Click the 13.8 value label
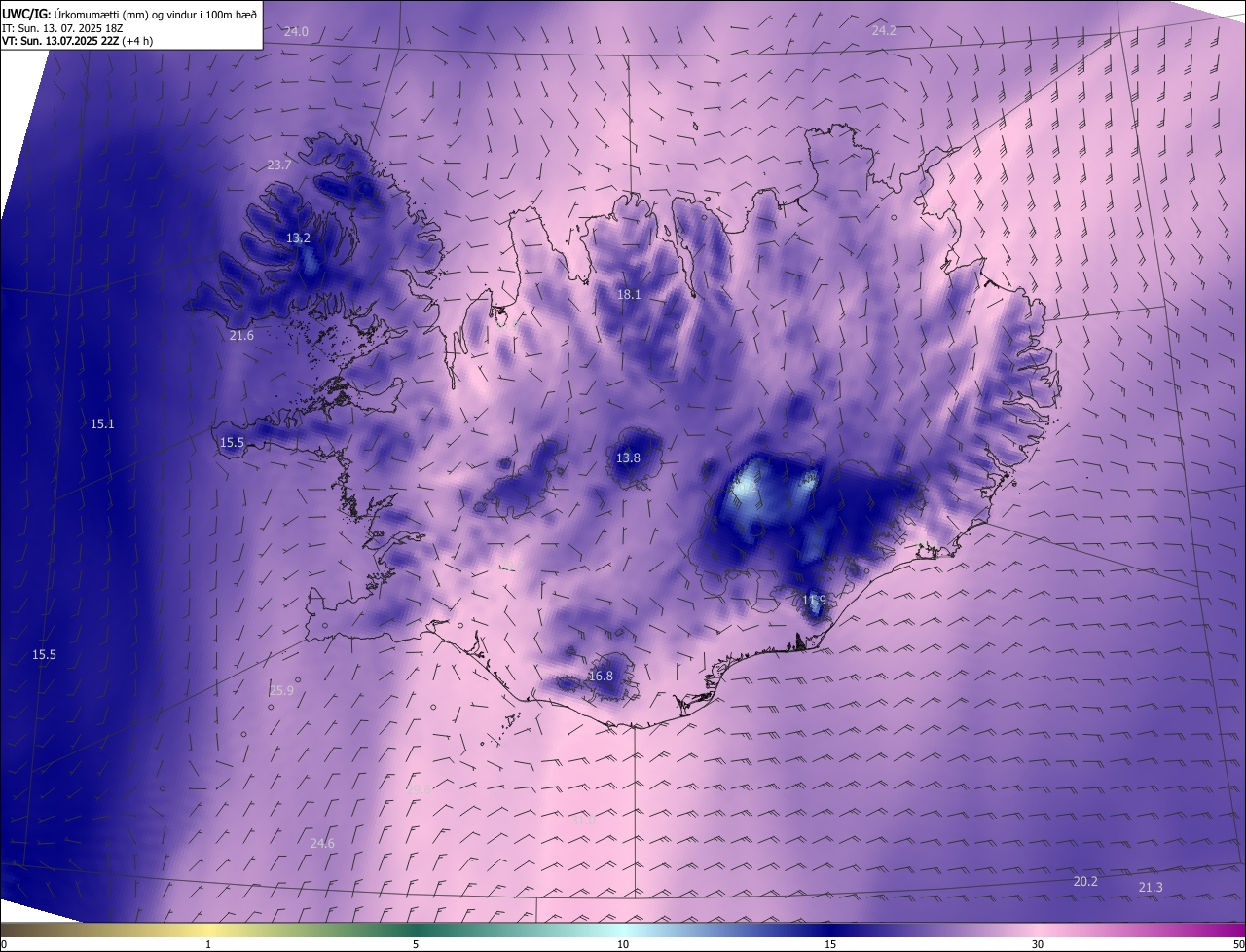Image resolution: width=1246 pixels, height=952 pixels. coord(629,458)
